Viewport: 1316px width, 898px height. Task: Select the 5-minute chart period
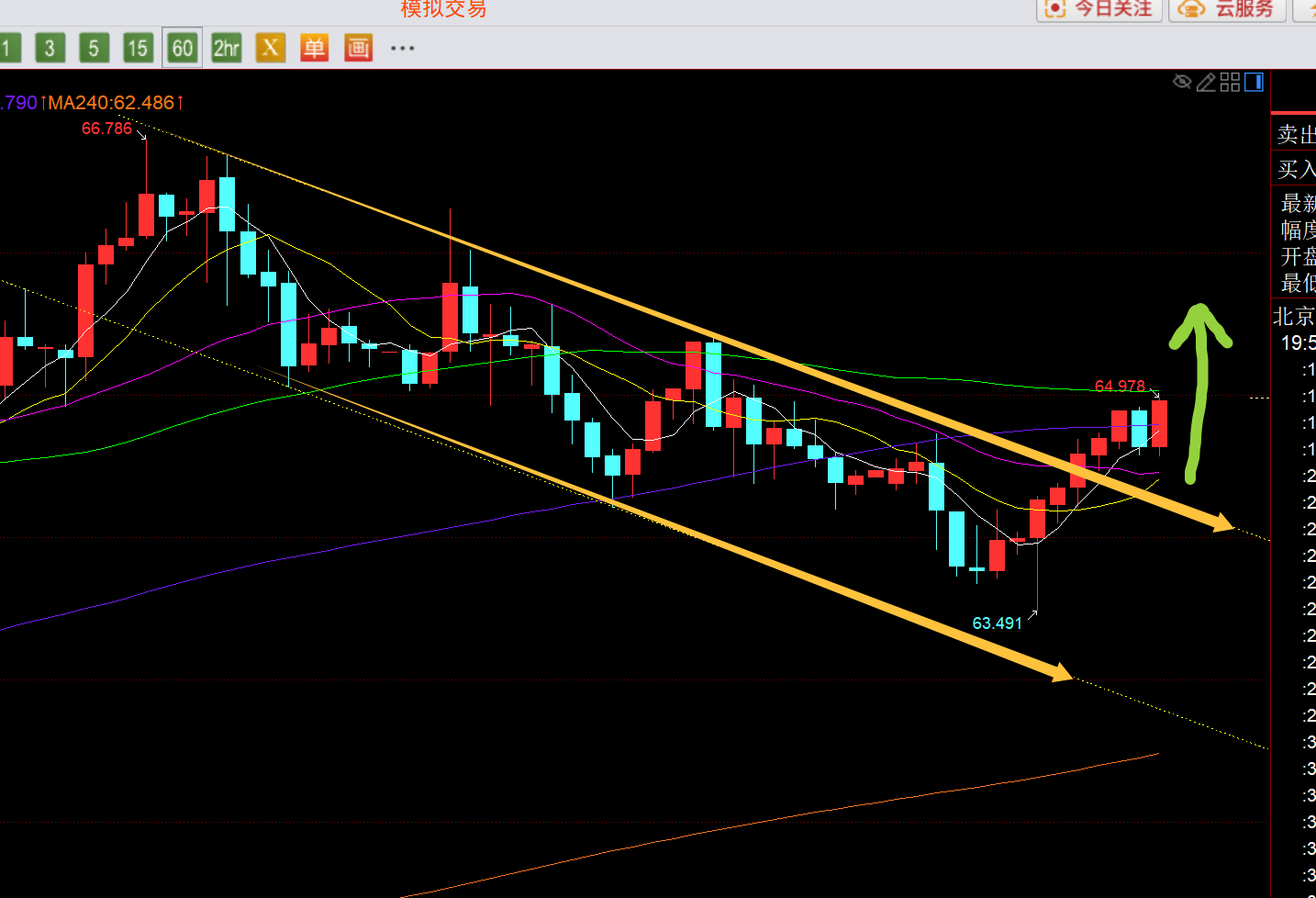coord(94,48)
